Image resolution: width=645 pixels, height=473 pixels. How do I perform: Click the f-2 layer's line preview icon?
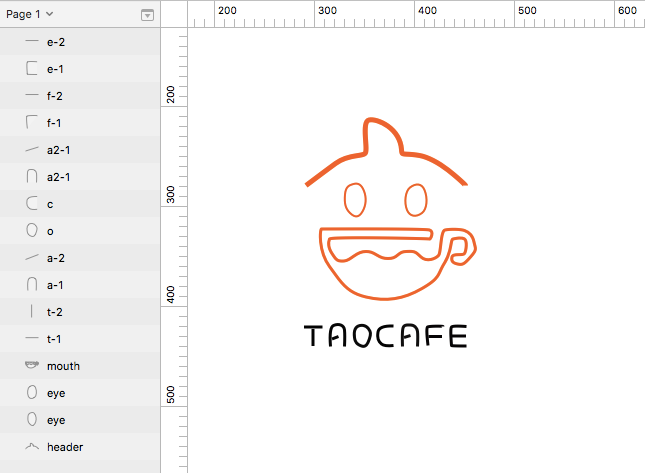32,95
